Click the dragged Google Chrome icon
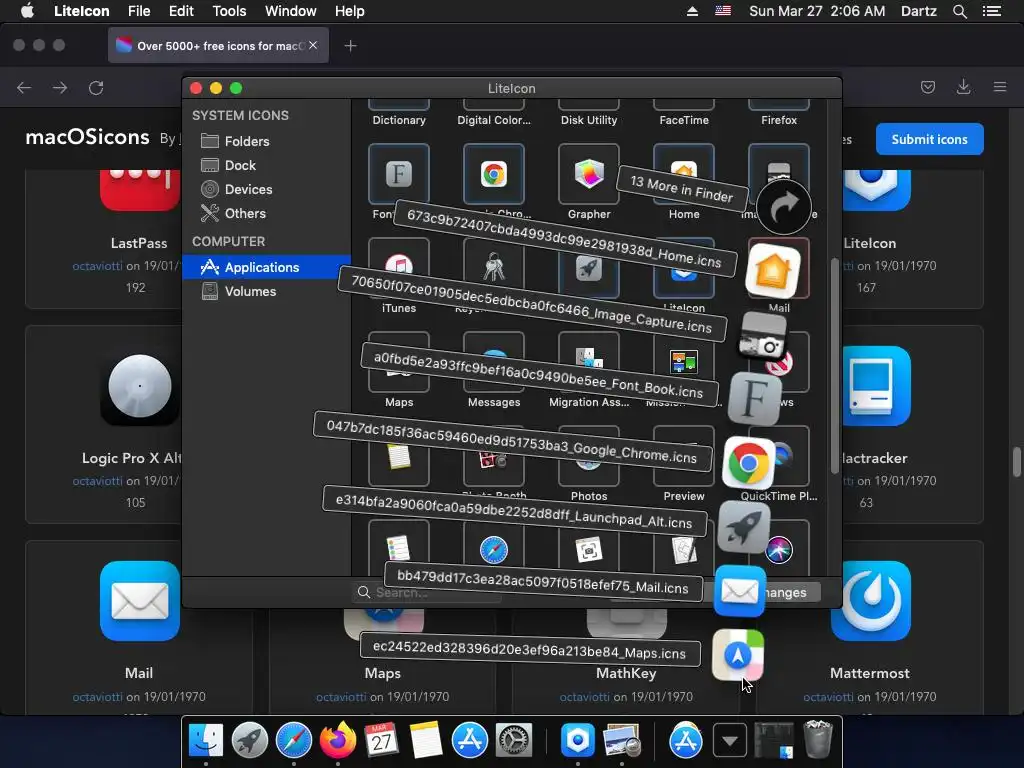The image size is (1024, 768). 748,463
